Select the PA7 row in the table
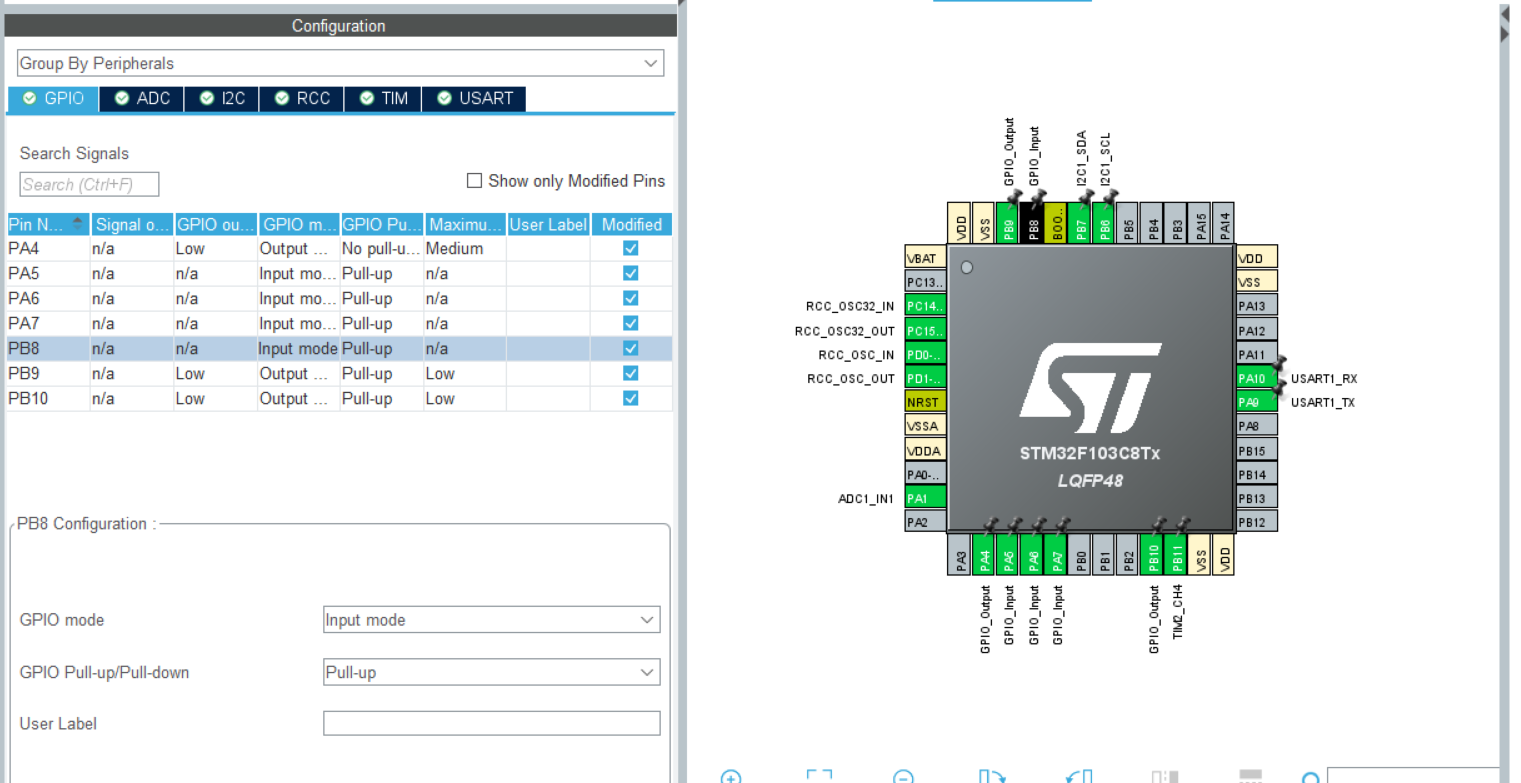1521x783 pixels. 339,323
